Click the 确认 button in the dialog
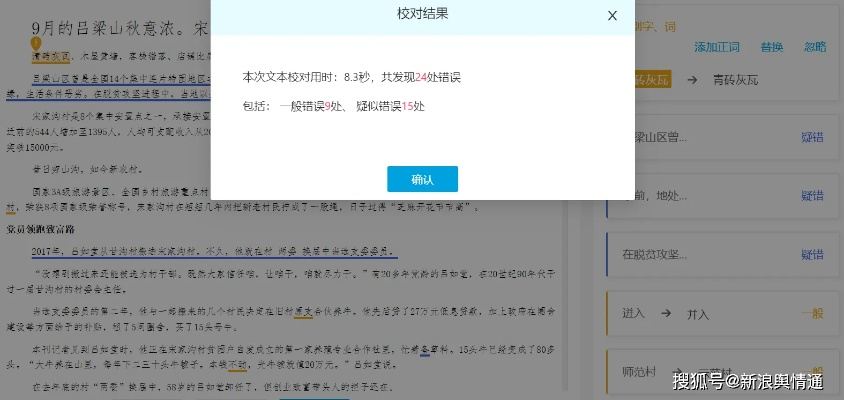Screen dimensions: 844x400 pyautogui.click(x=422, y=179)
